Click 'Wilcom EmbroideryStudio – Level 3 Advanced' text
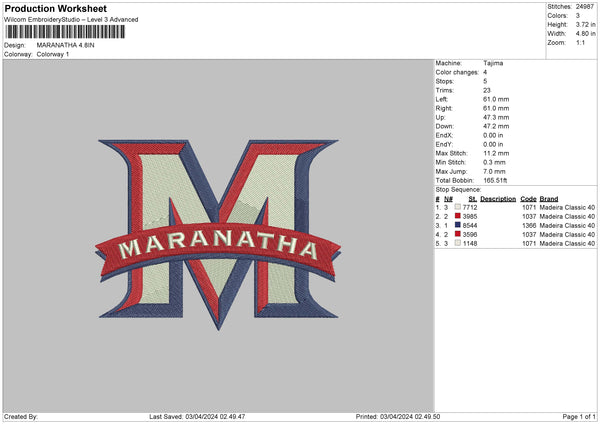This screenshot has width=600, height=424. [71, 20]
